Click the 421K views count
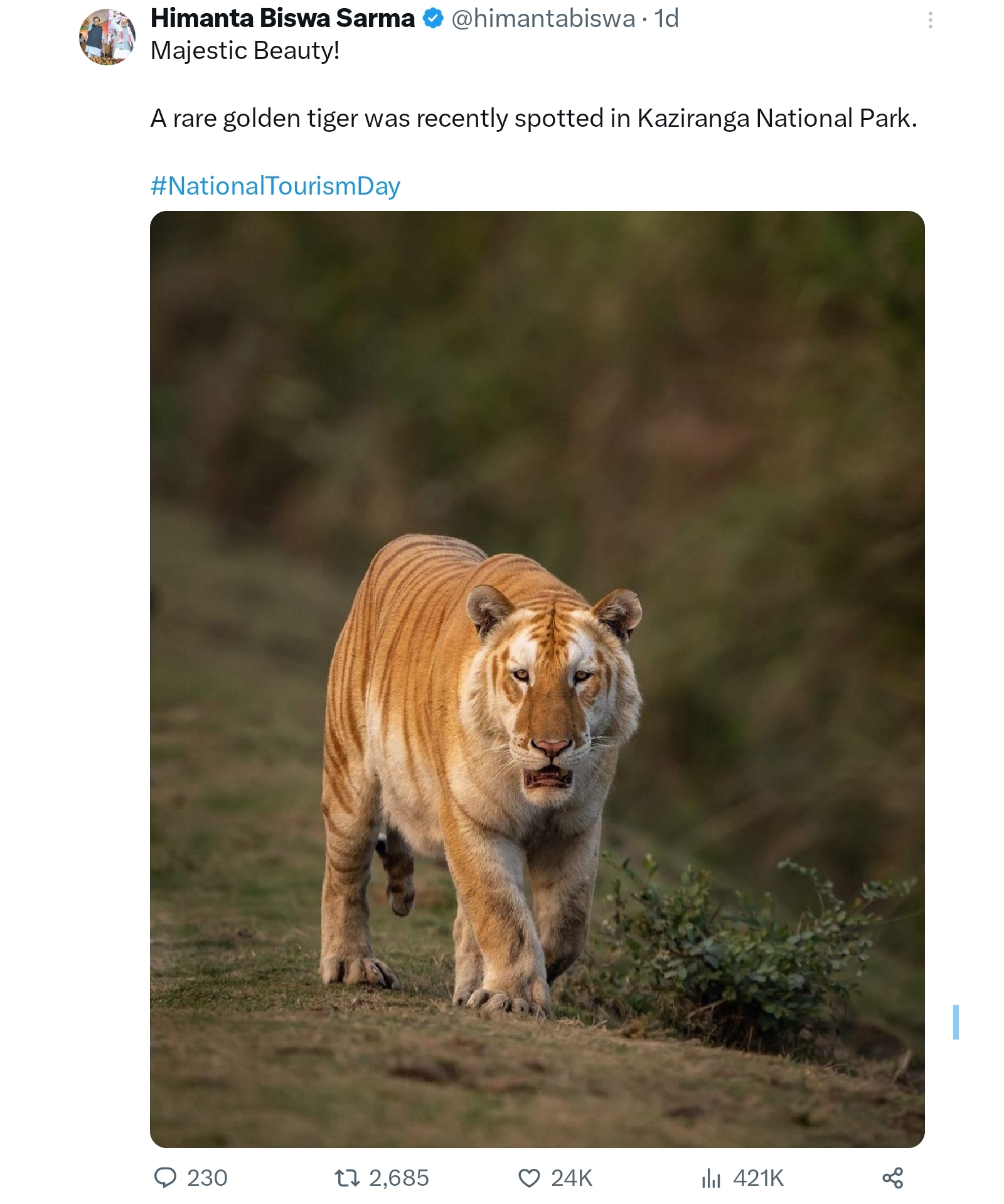1004x1204 pixels. (759, 1178)
